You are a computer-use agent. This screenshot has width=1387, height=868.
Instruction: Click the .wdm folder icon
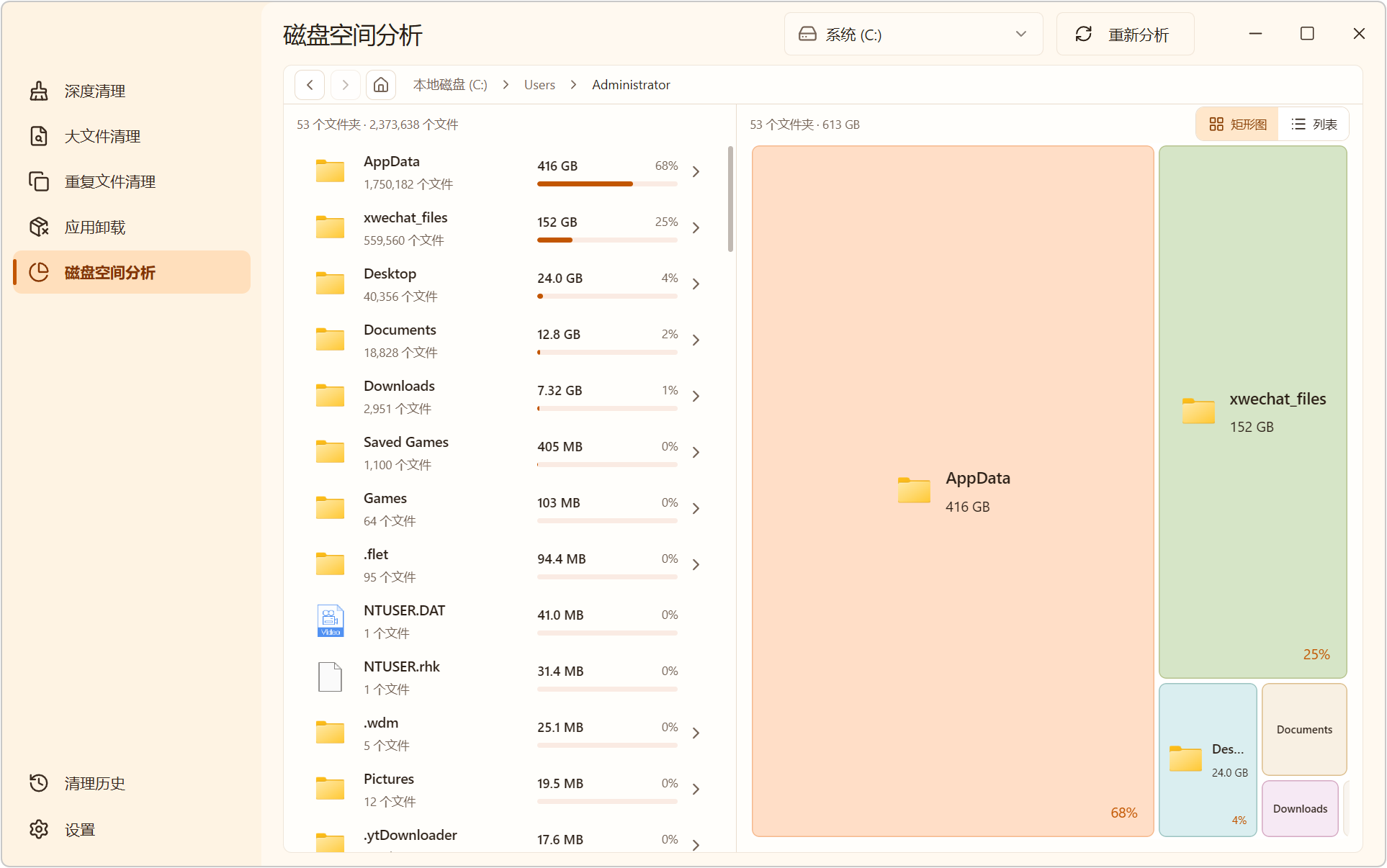(330, 733)
